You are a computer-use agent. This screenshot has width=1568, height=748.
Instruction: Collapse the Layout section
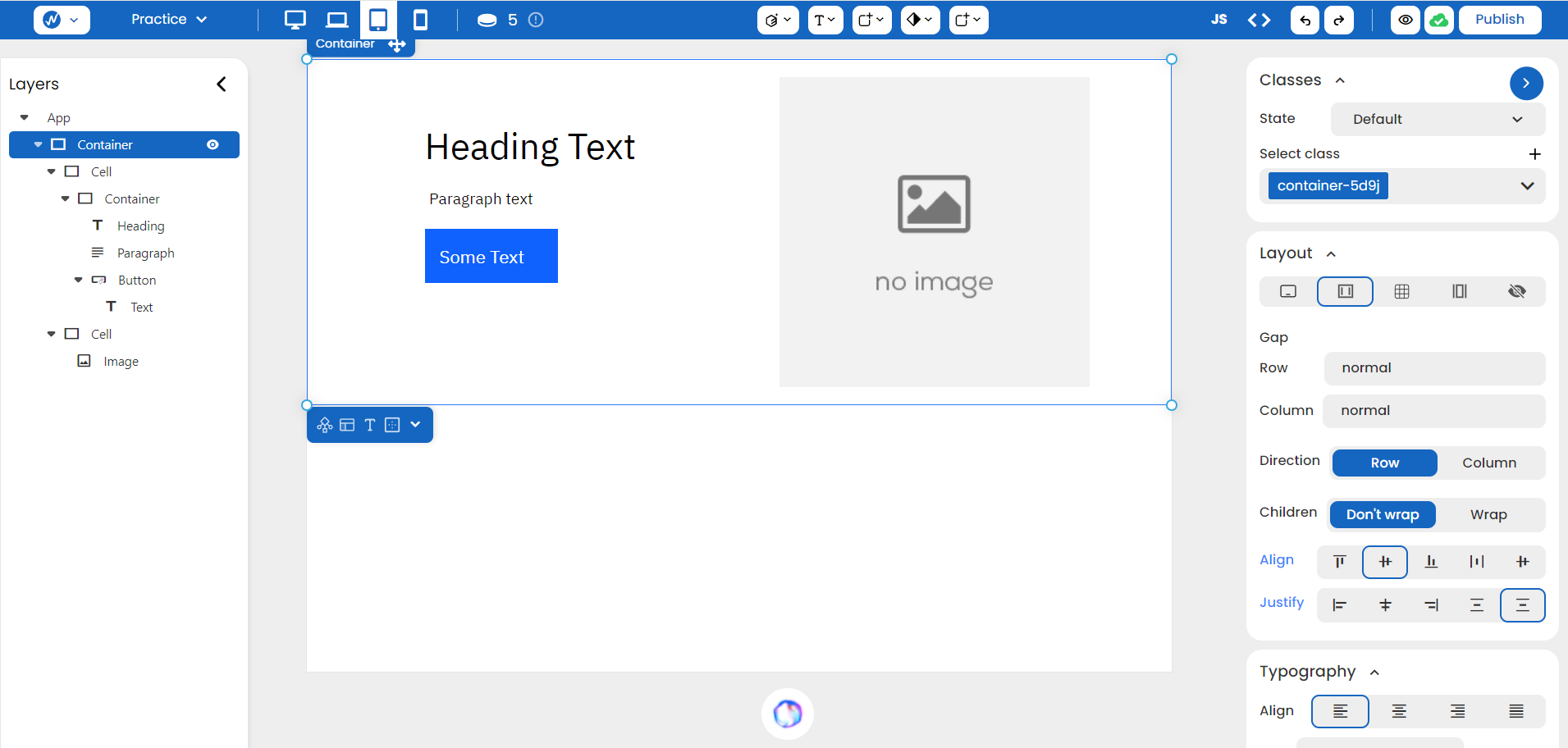coord(1331,254)
